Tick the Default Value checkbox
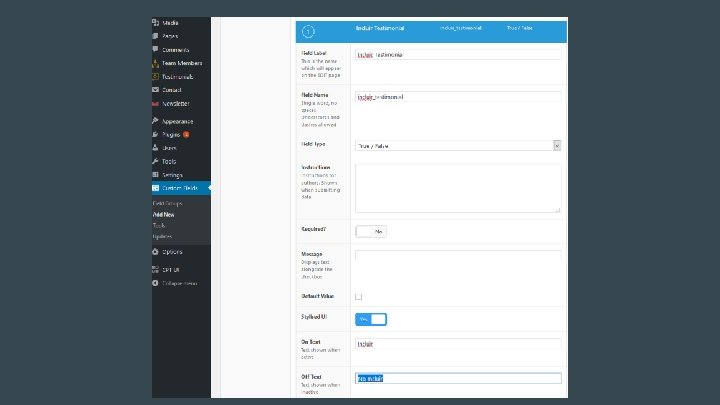Viewport: 720px width, 405px height. (x=359, y=297)
